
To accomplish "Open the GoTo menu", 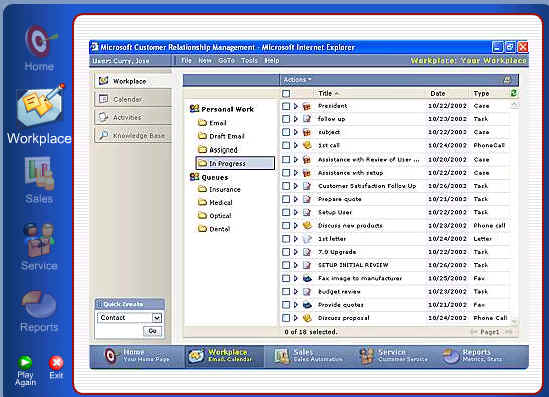I will [x=226, y=60].
